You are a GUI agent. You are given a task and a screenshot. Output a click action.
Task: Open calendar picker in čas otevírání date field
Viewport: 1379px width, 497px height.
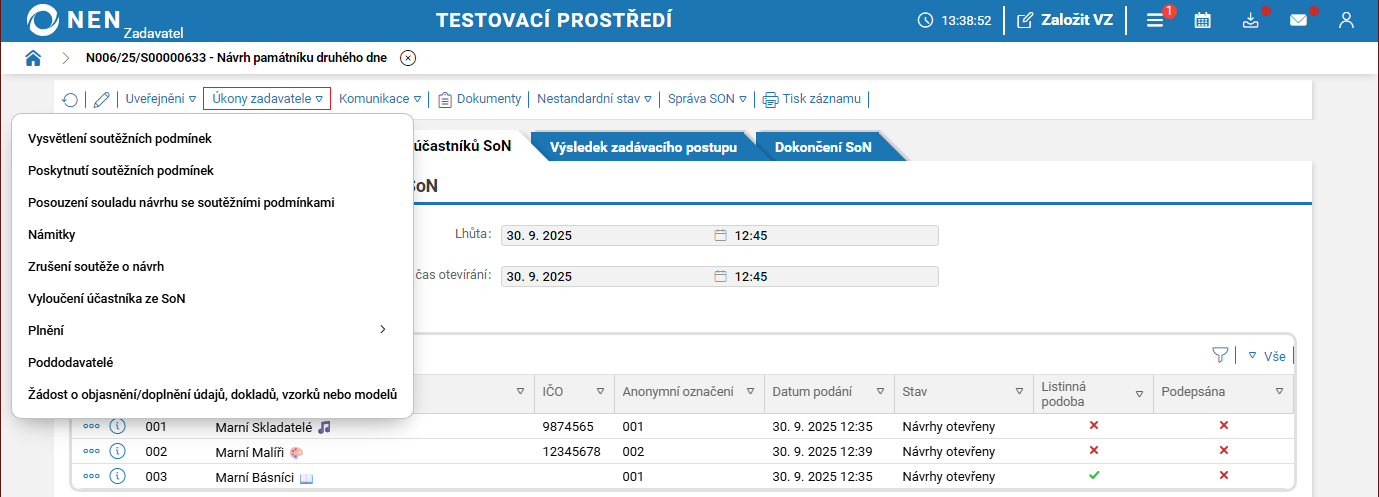coord(720,276)
